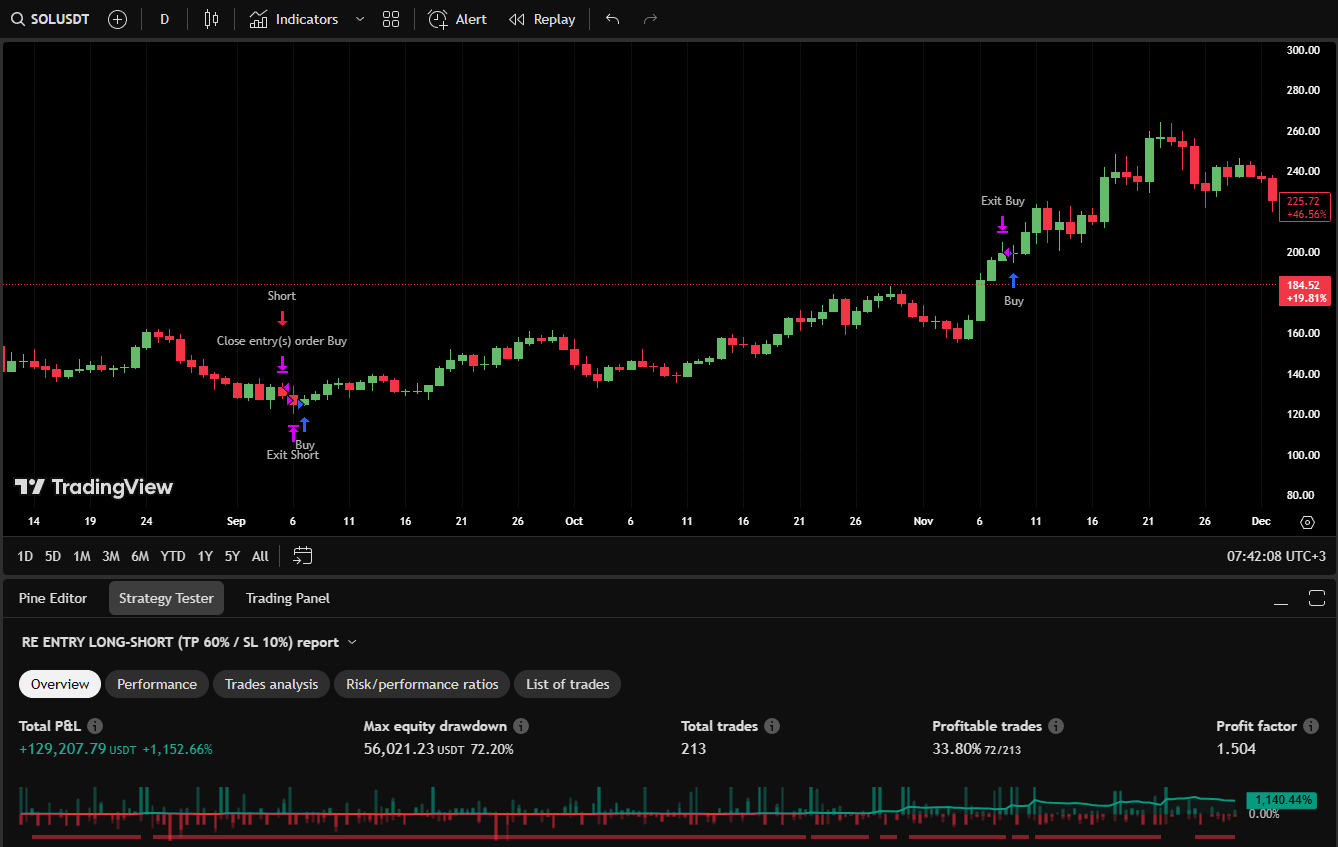Screen dimensions: 1338x847
Task: Select the List of trades view
Action: [x=567, y=684]
